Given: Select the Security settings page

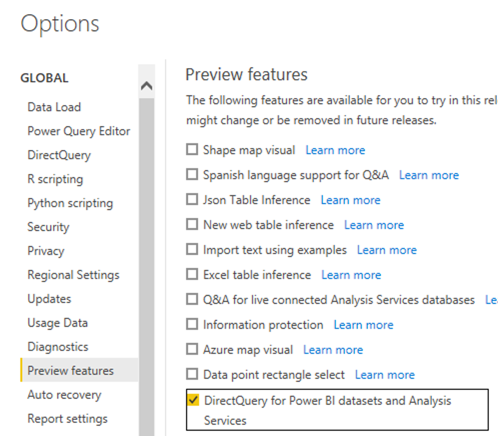Looking at the screenshot, I should pyautogui.click(x=48, y=227).
